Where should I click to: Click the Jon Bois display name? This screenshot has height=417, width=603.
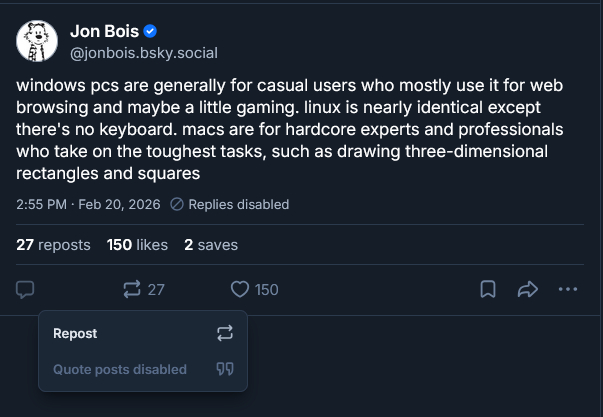coord(103,31)
